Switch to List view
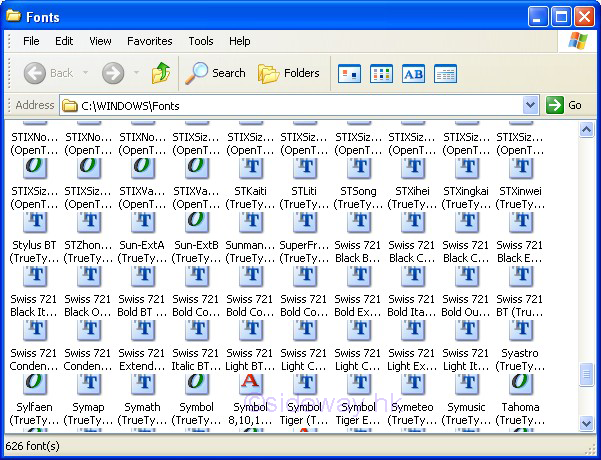 (x=381, y=73)
